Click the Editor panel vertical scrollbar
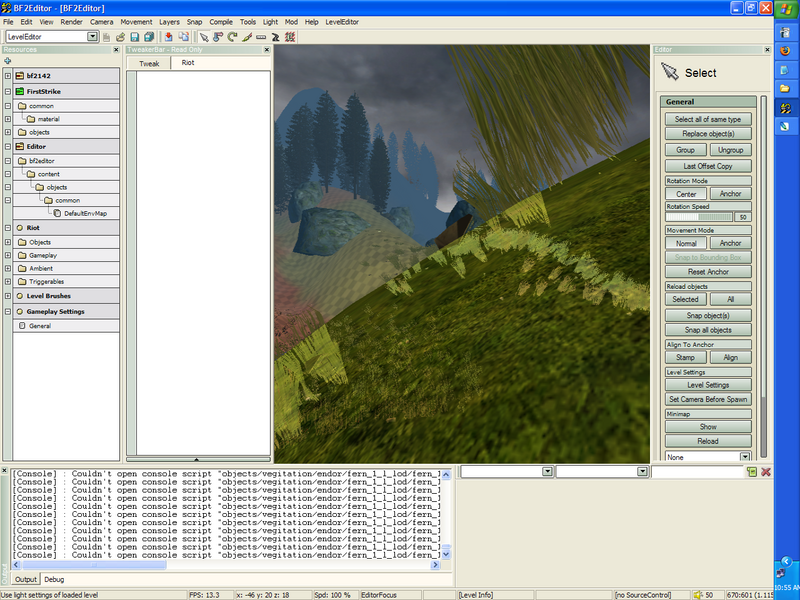This screenshot has width=800, height=600. coord(763,277)
